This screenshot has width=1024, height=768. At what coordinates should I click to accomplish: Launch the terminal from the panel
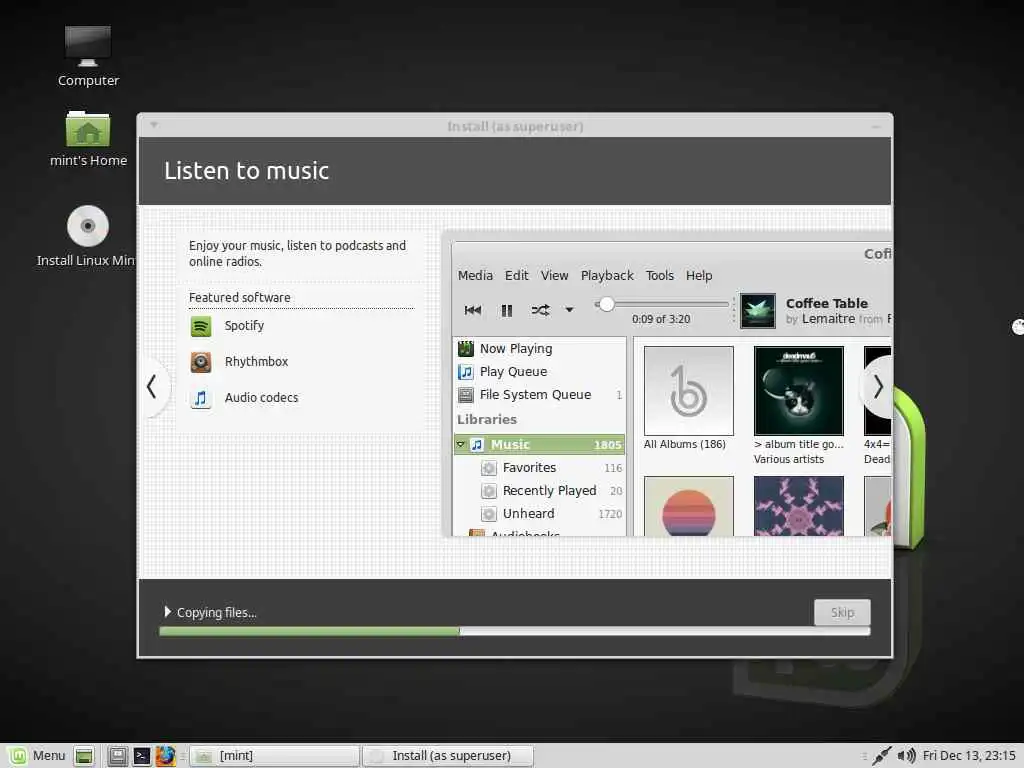pos(142,756)
